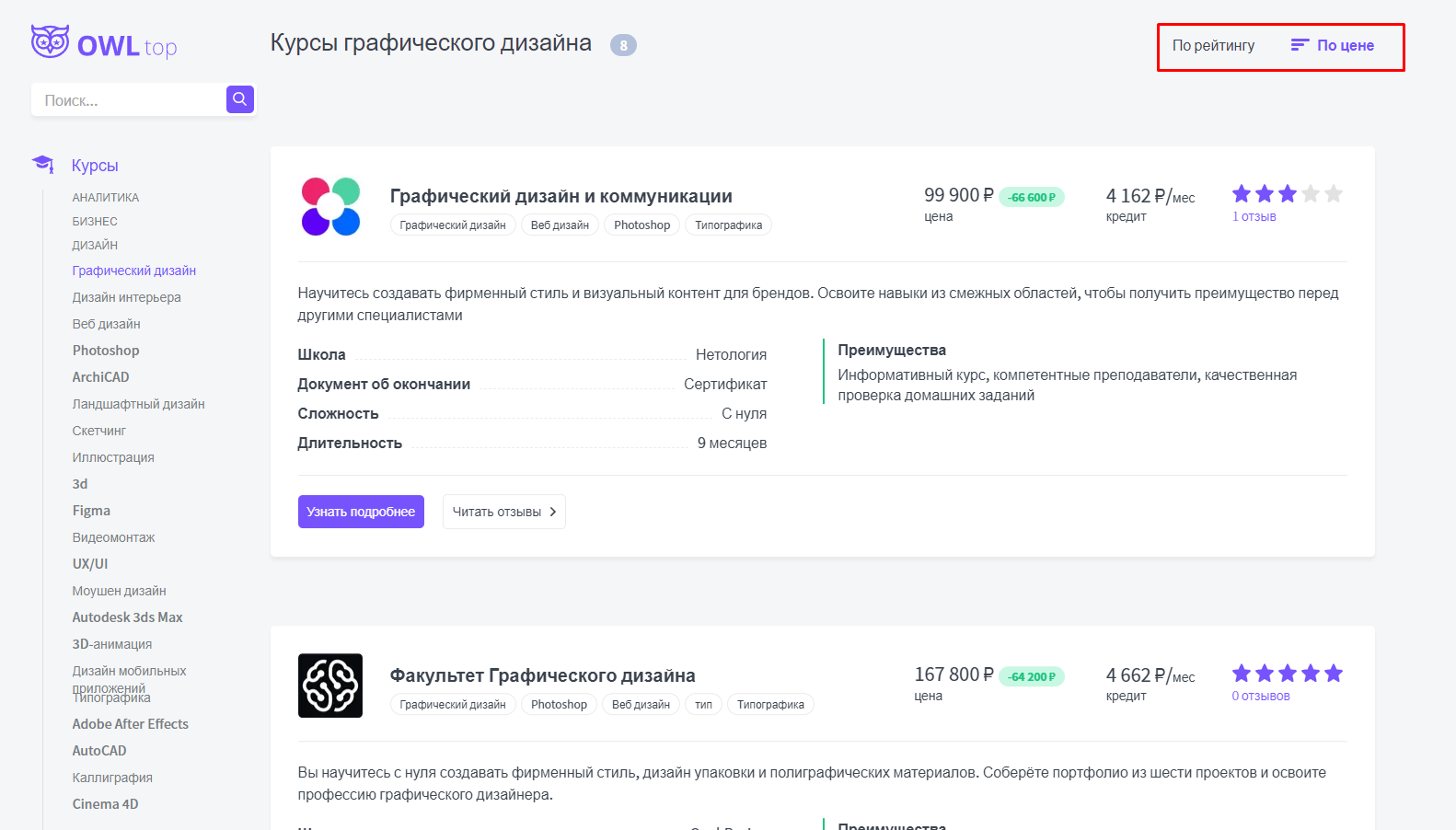1456x830 pixels.
Task: Click the chevron arrow in Читать отзывы
Action: [553, 512]
